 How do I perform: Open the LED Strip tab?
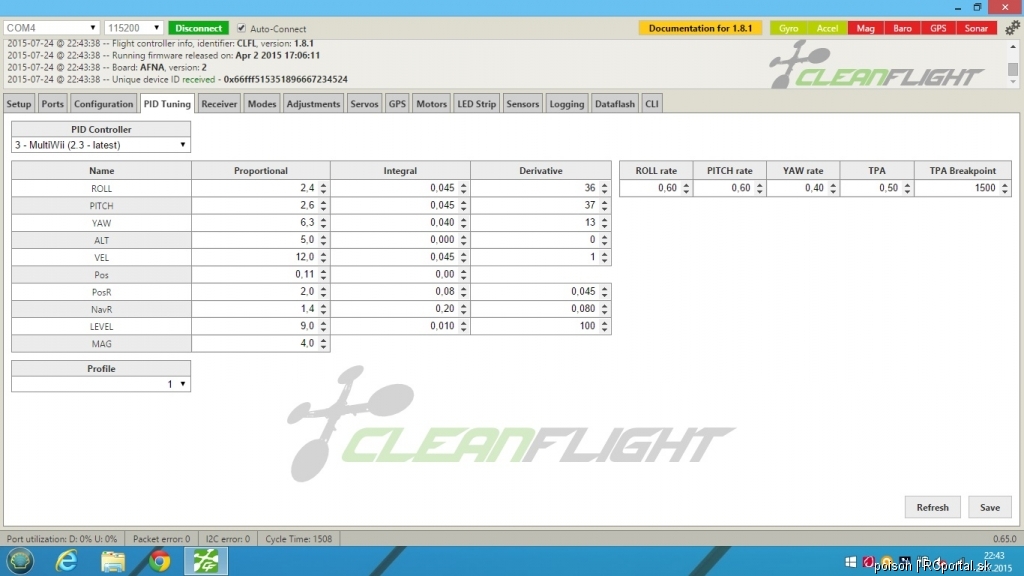(477, 104)
